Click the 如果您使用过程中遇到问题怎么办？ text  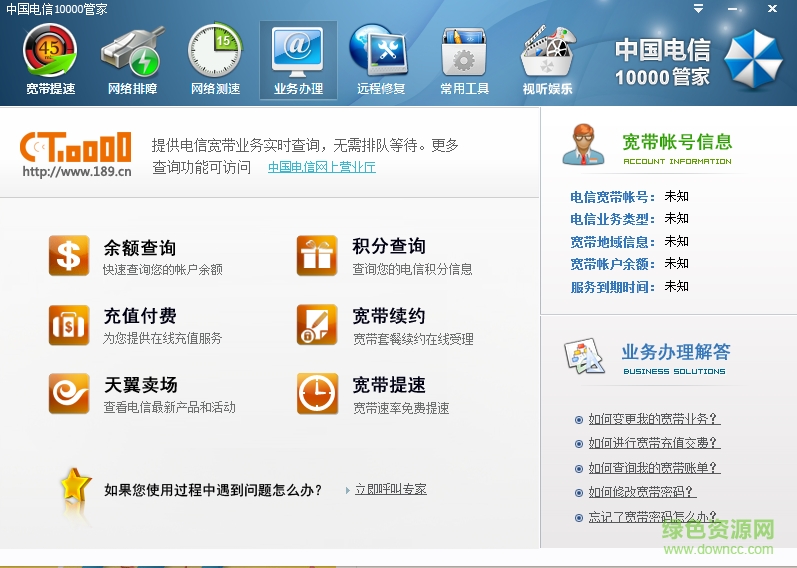(x=213, y=490)
